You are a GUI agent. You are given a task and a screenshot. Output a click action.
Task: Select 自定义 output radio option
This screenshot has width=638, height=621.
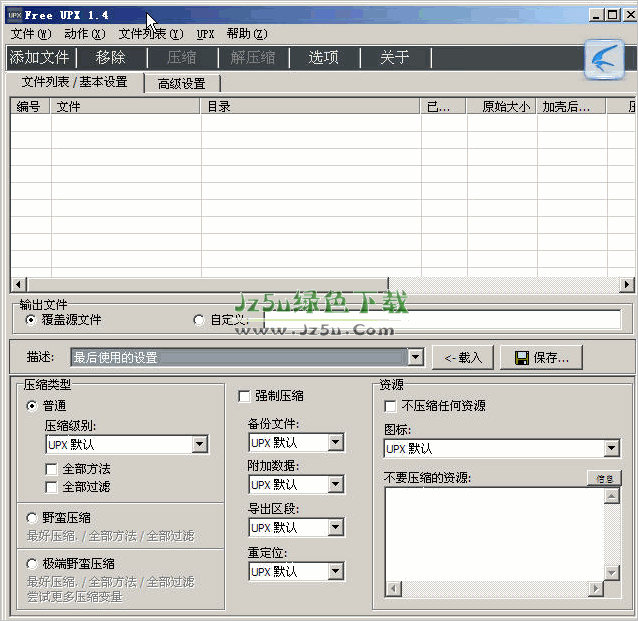click(221, 320)
